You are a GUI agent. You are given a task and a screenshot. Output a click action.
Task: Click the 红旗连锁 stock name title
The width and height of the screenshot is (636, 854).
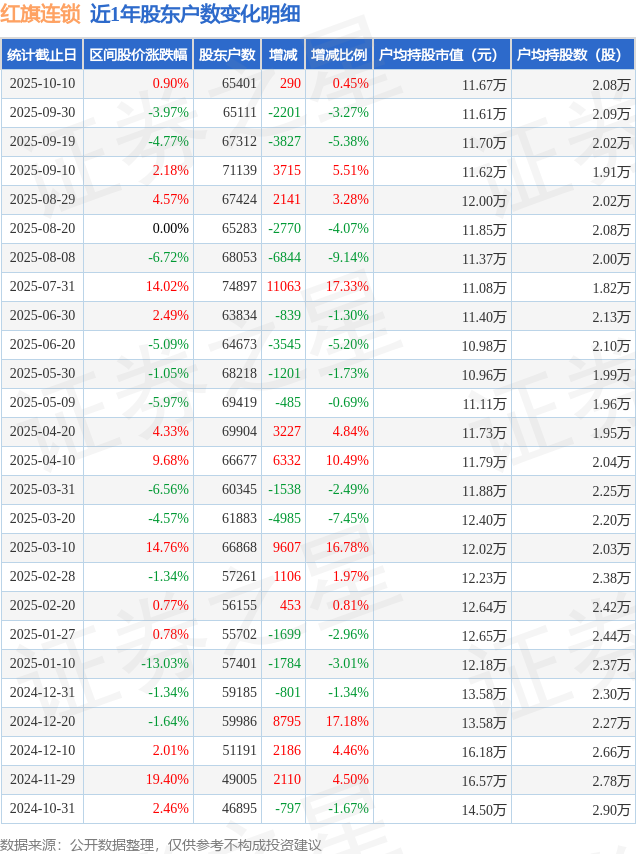click(x=40, y=14)
